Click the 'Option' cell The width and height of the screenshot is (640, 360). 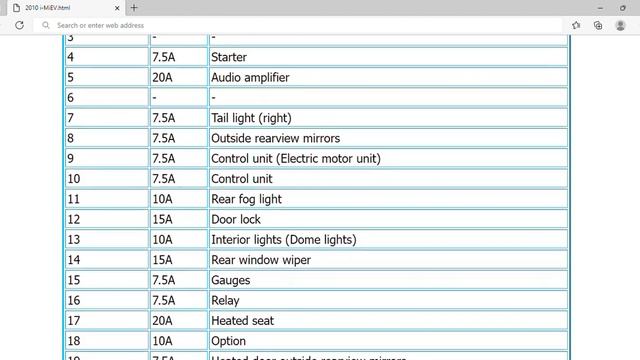pyautogui.click(x=388, y=341)
